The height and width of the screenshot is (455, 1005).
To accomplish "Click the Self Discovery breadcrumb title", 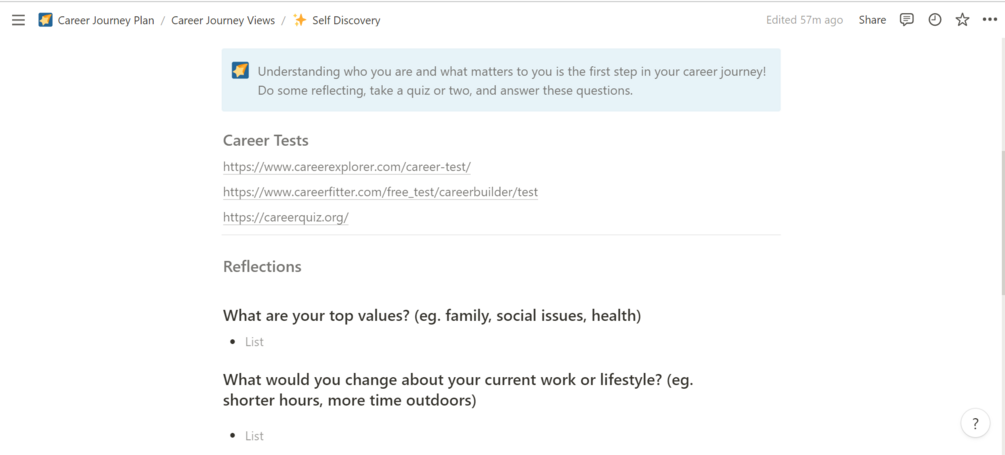I will coord(346,20).
